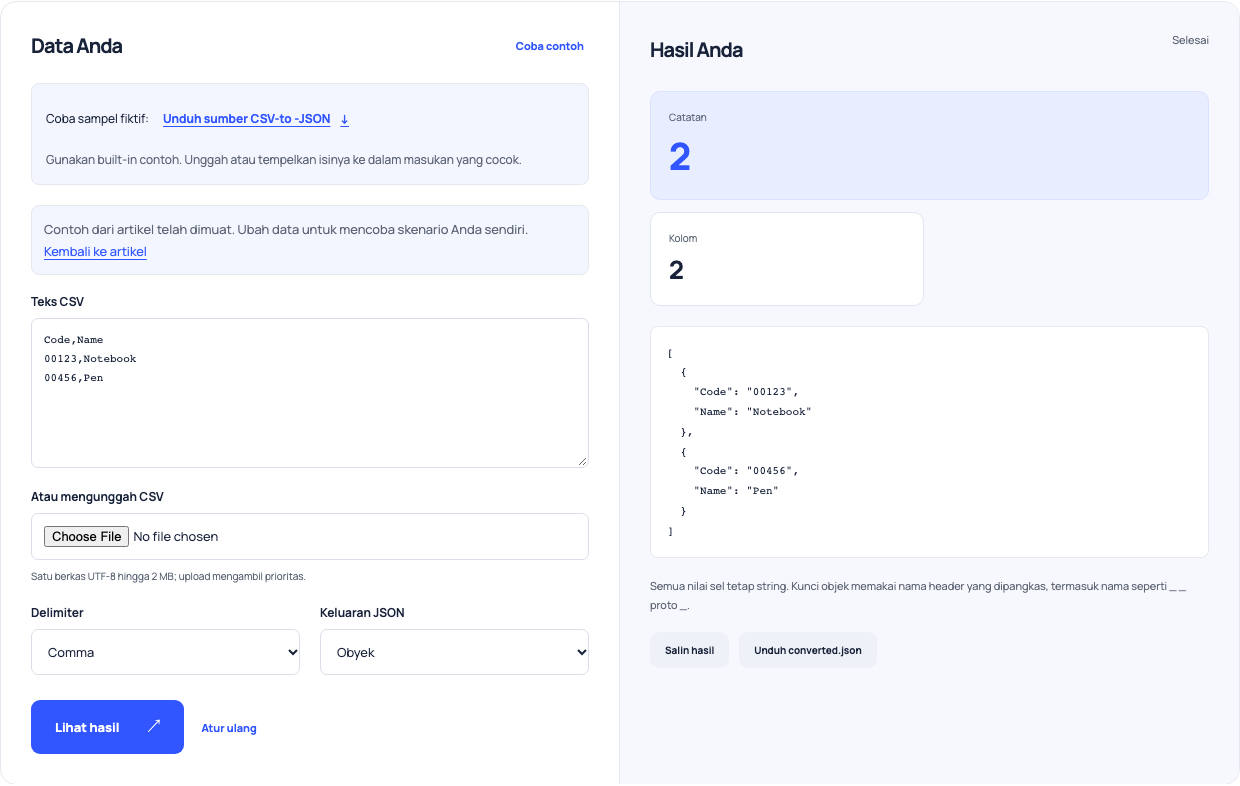Click the Semua nilai sel tetap string note

(917, 596)
